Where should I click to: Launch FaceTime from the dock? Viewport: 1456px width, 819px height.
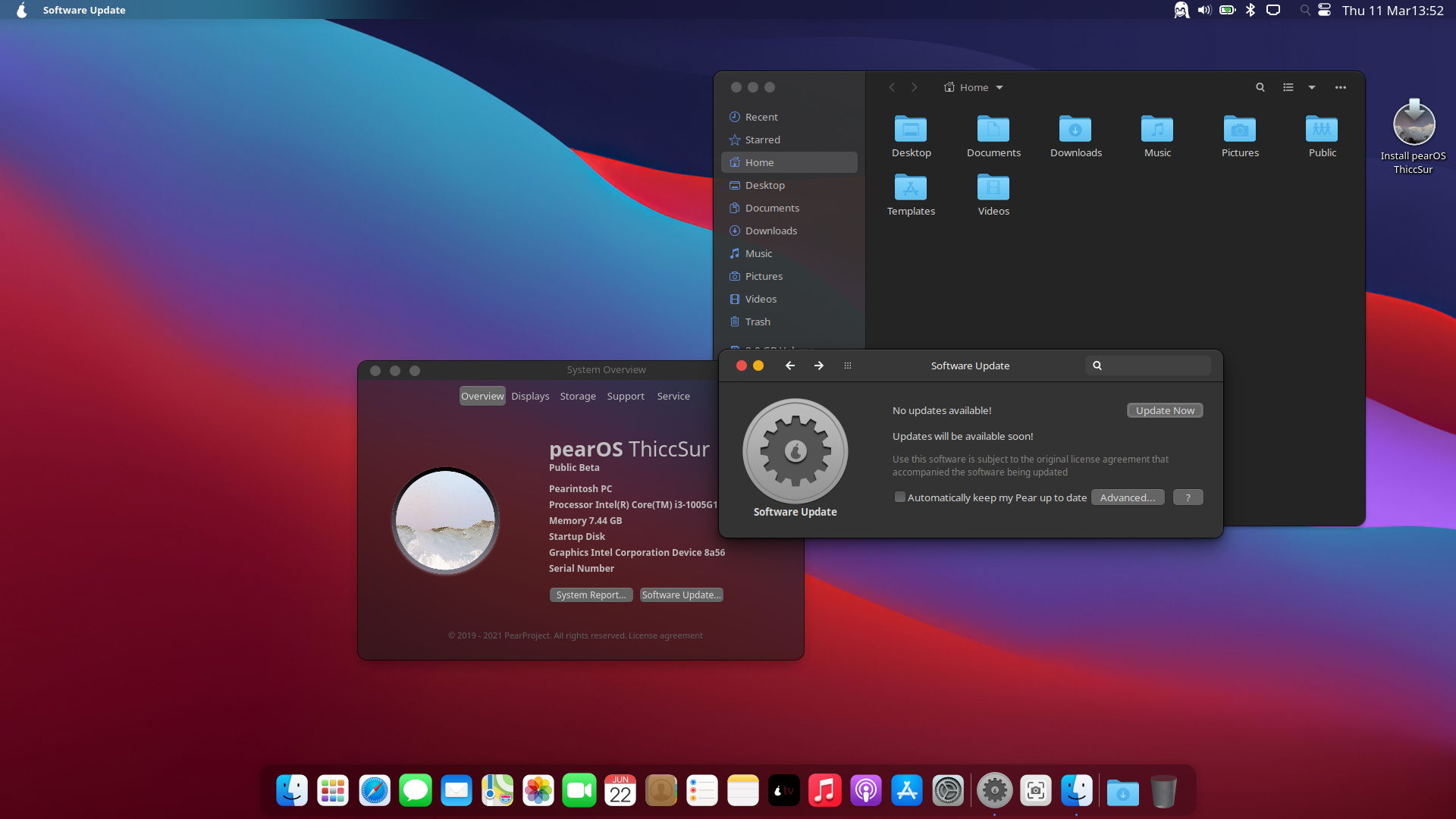point(579,791)
